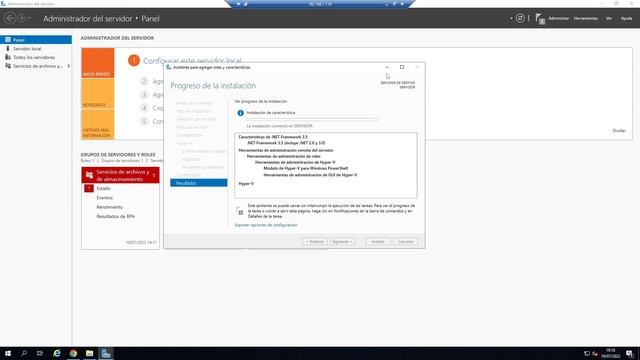Click the Anterior button in the wizard

(315, 242)
